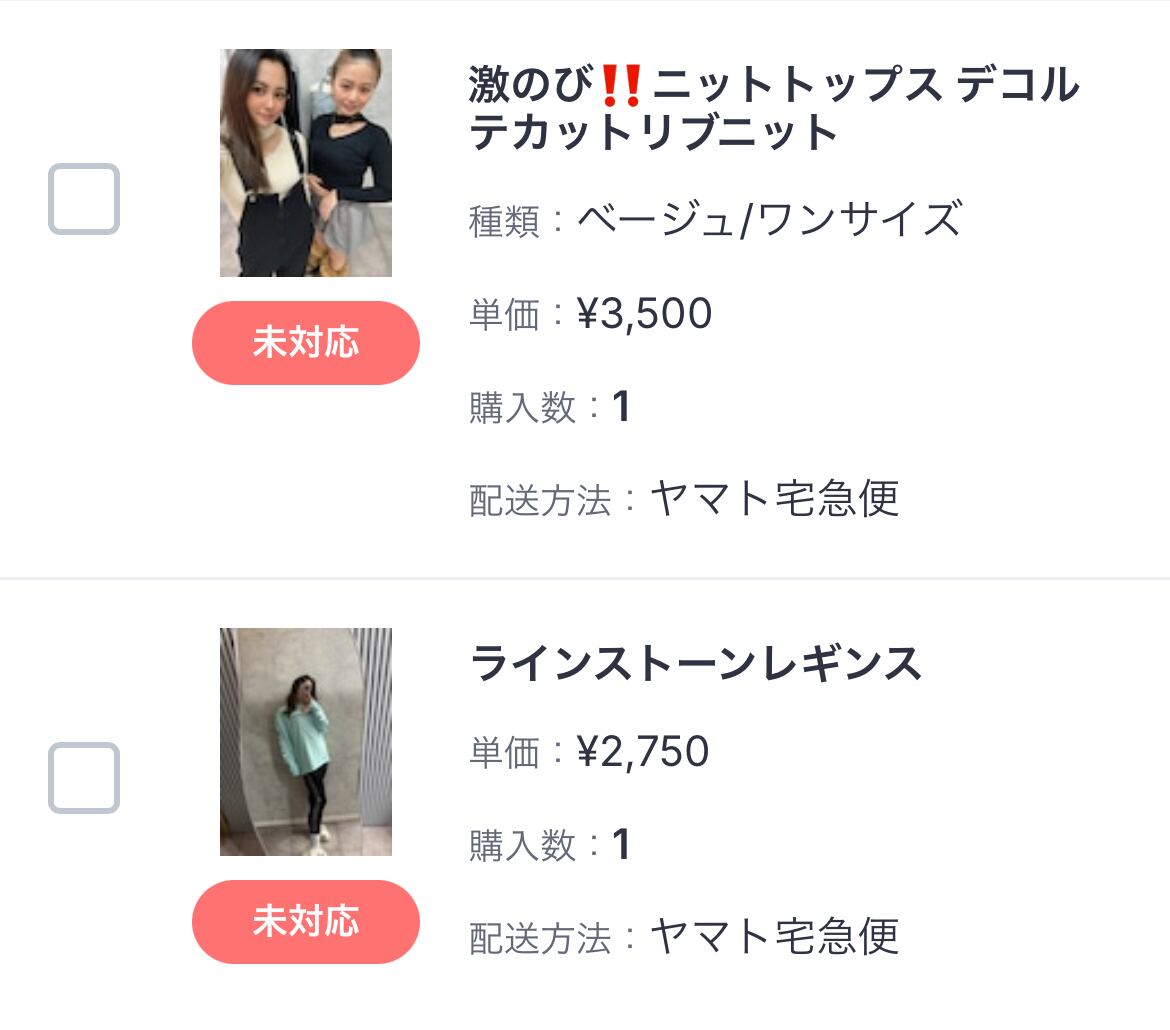The height and width of the screenshot is (1030, 1170).
Task: Click the leggings purchase quantity value
Action: pyautogui.click(x=621, y=845)
